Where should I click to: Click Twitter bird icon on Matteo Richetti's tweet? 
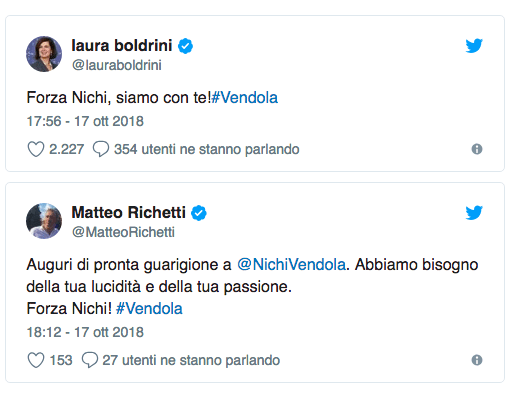tap(474, 213)
